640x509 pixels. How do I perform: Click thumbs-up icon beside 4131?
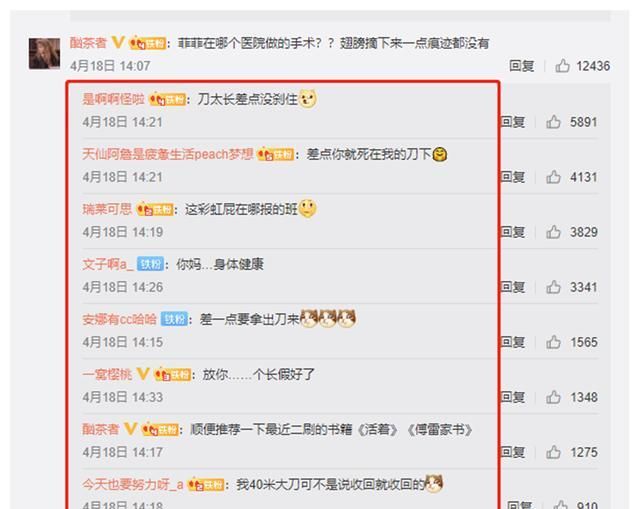(x=553, y=177)
